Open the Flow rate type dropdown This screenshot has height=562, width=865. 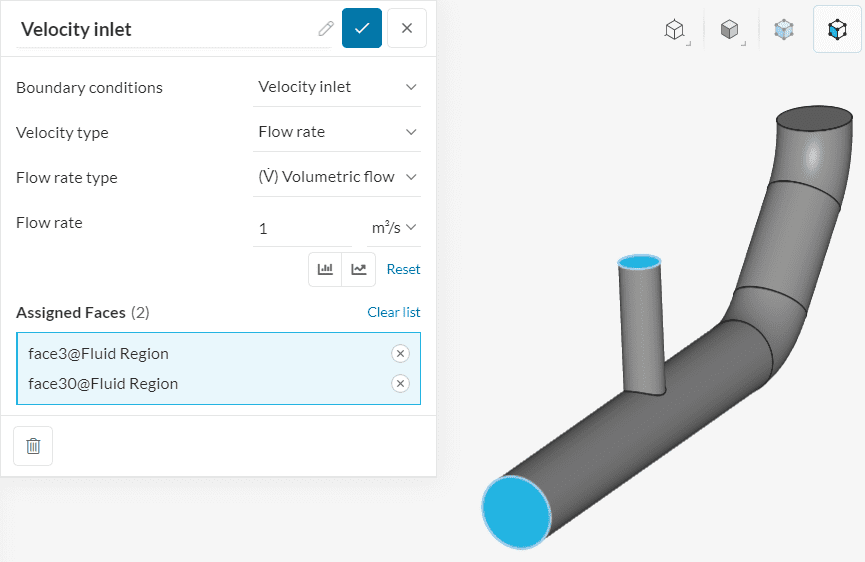(x=338, y=177)
